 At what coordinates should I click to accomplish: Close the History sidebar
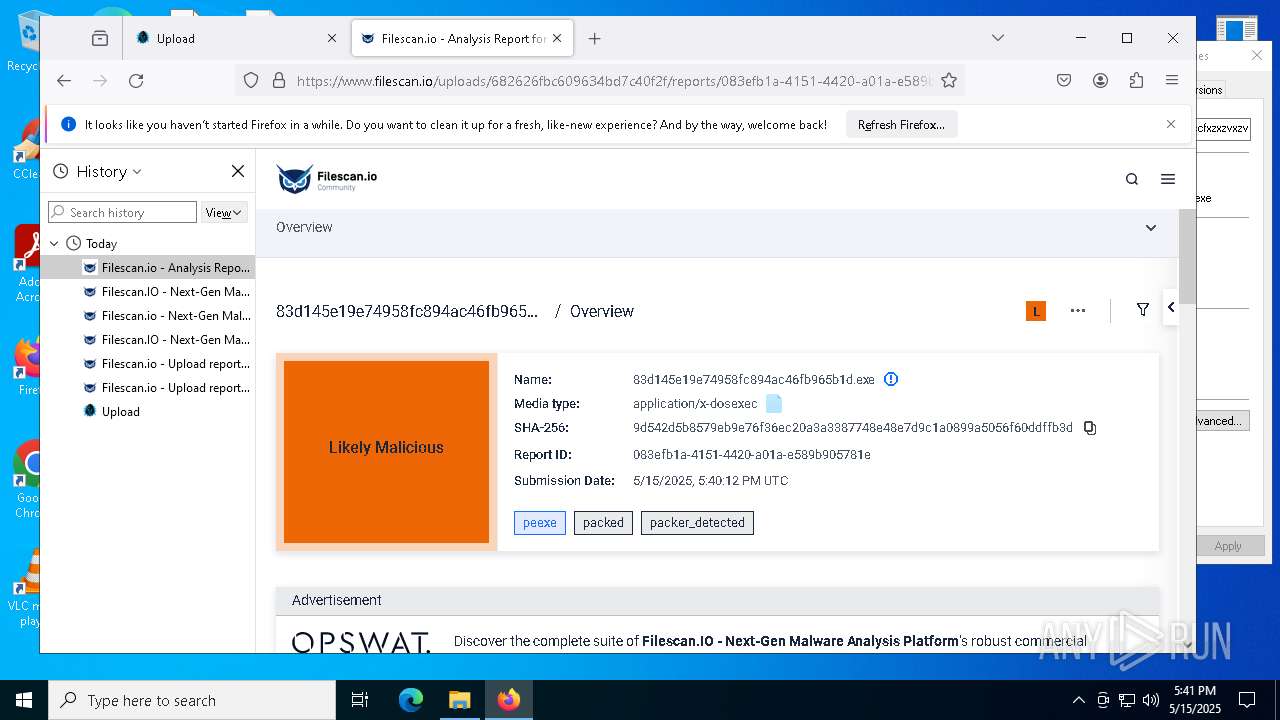pos(238,171)
